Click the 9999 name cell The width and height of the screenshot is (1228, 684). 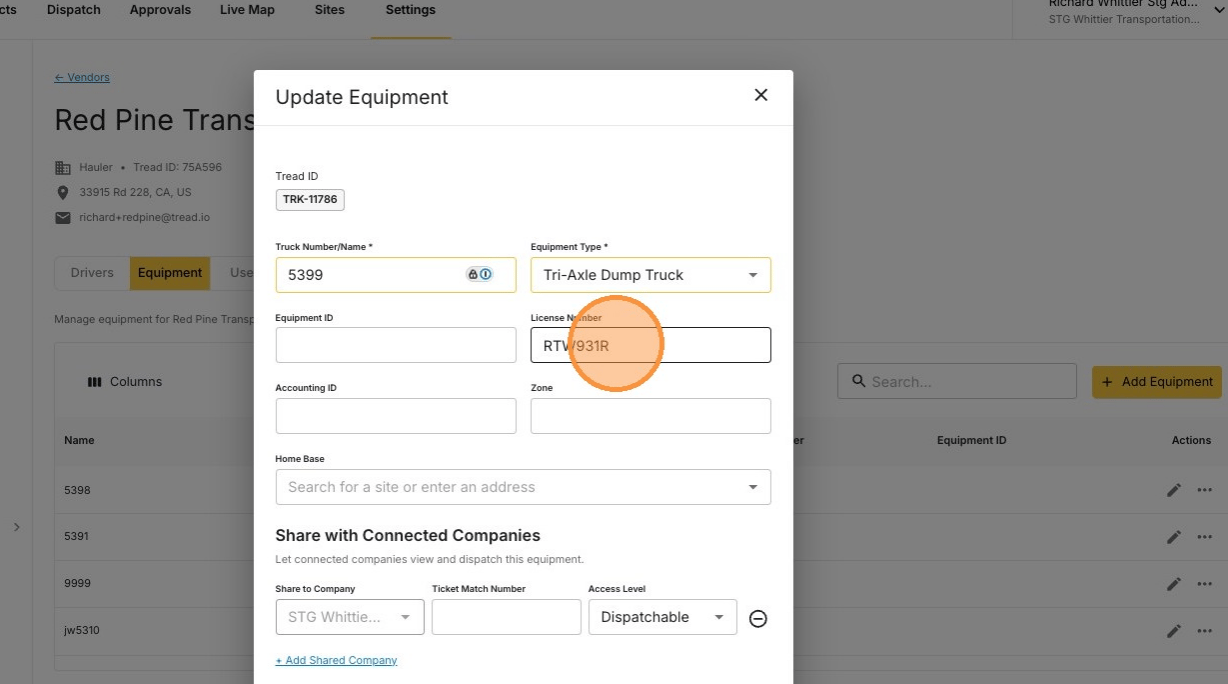click(x=77, y=584)
